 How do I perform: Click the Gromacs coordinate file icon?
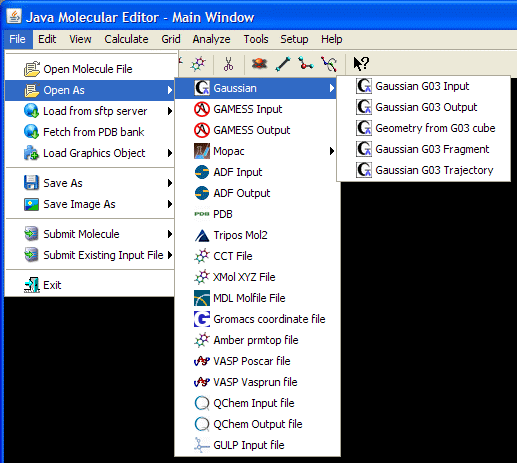coord(202,319)
